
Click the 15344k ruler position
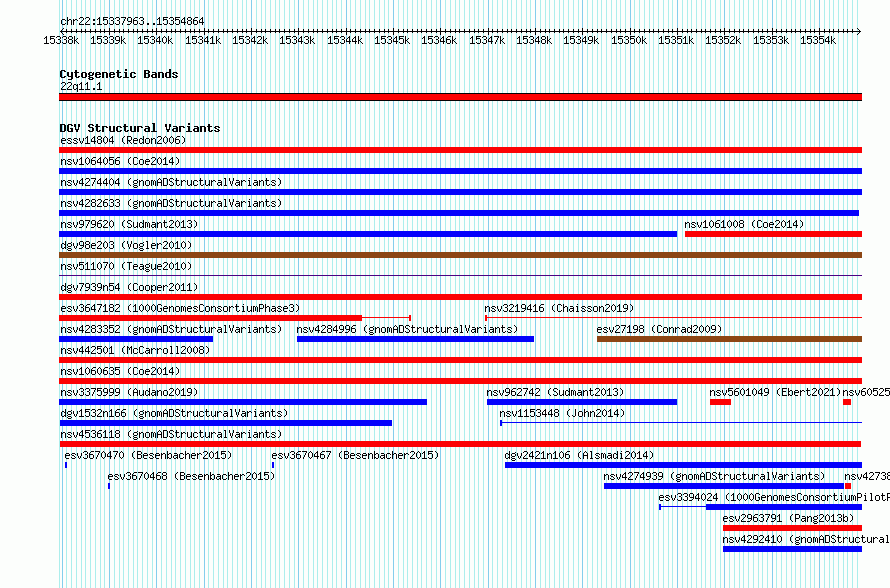(x=345, y=40)
